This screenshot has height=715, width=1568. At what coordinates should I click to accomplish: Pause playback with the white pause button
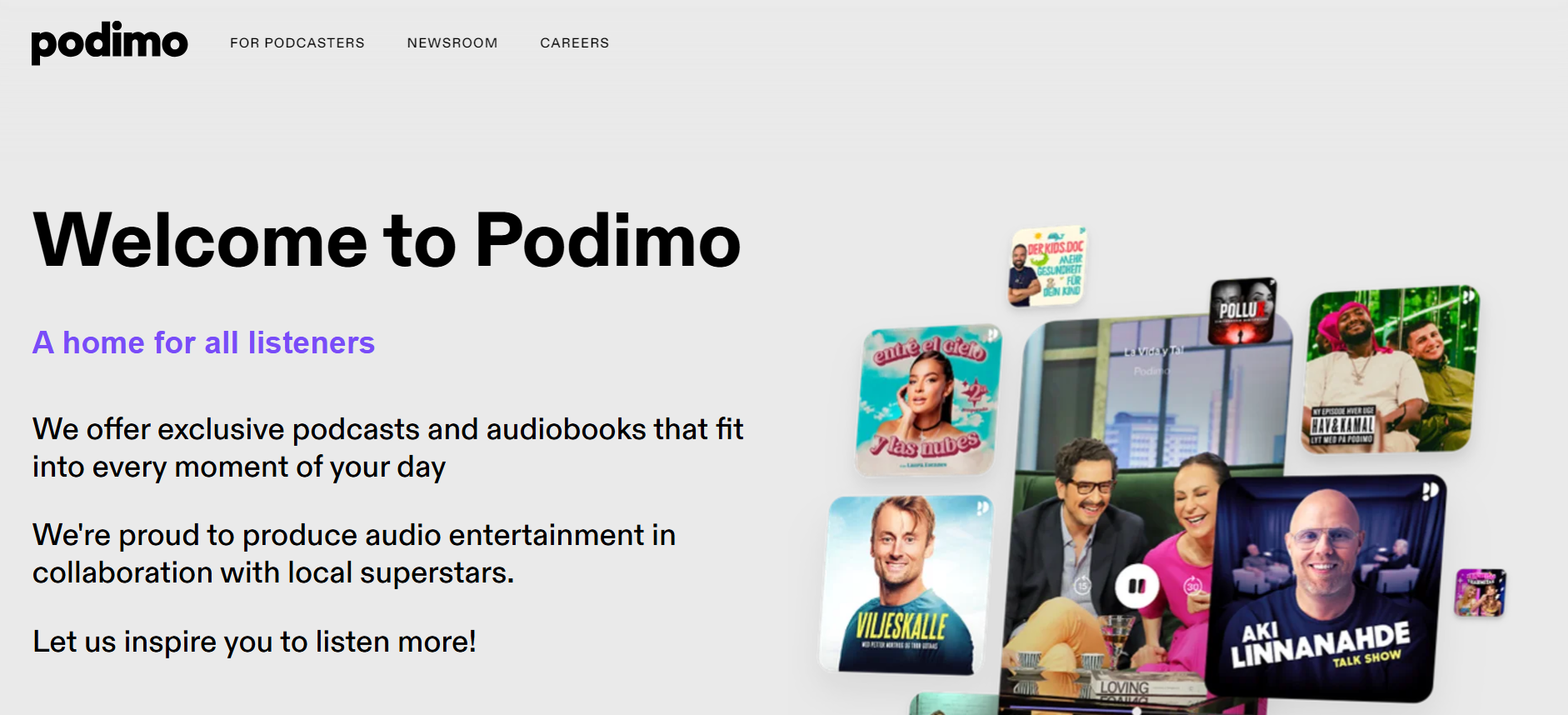(1136, 586)
